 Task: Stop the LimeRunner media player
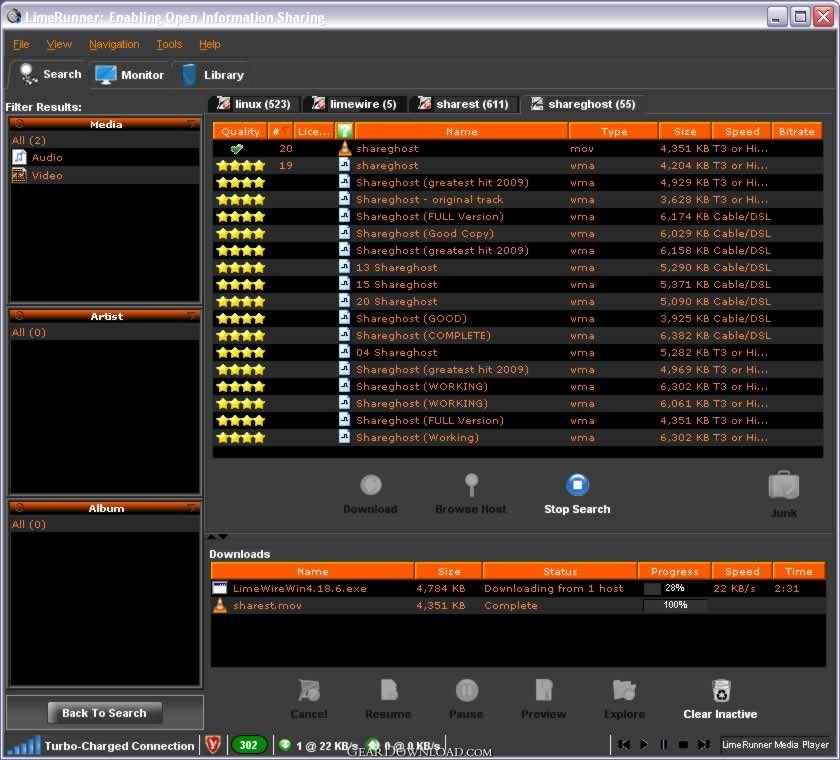(x=683, y=744)
